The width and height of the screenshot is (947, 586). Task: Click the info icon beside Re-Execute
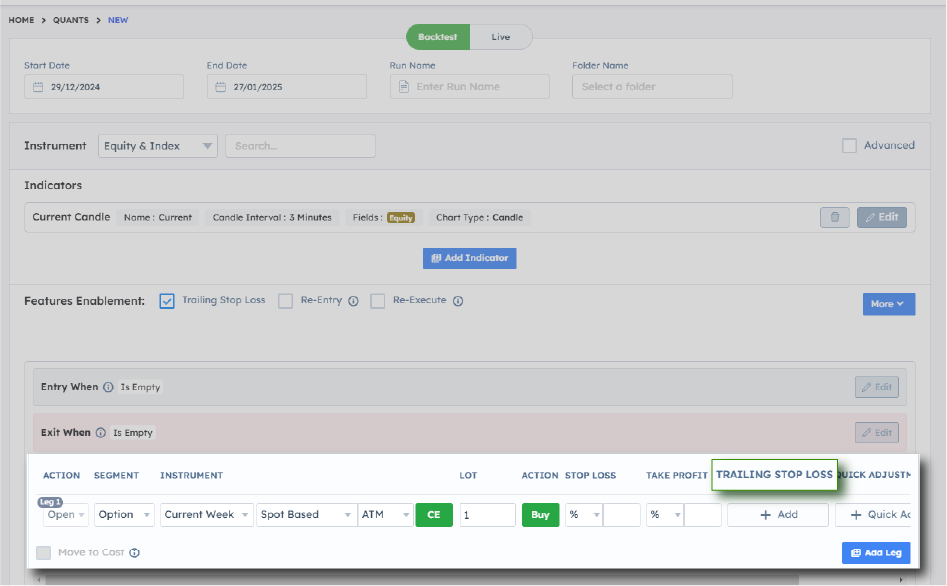point(458,301)
